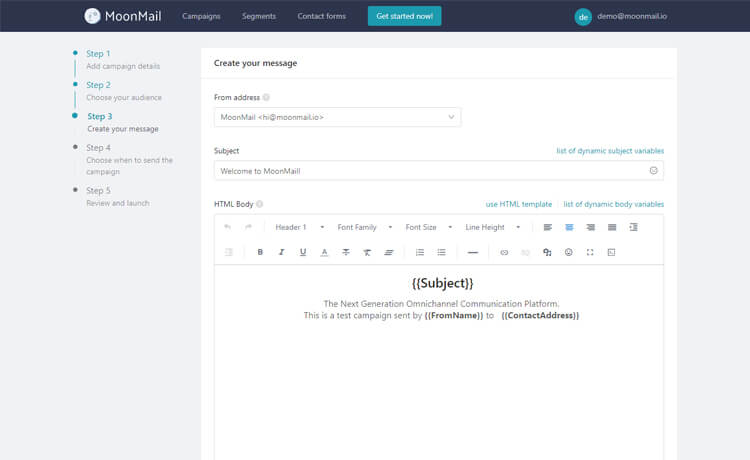
Task: Click the Get started now! button
Action: [405, 16]
